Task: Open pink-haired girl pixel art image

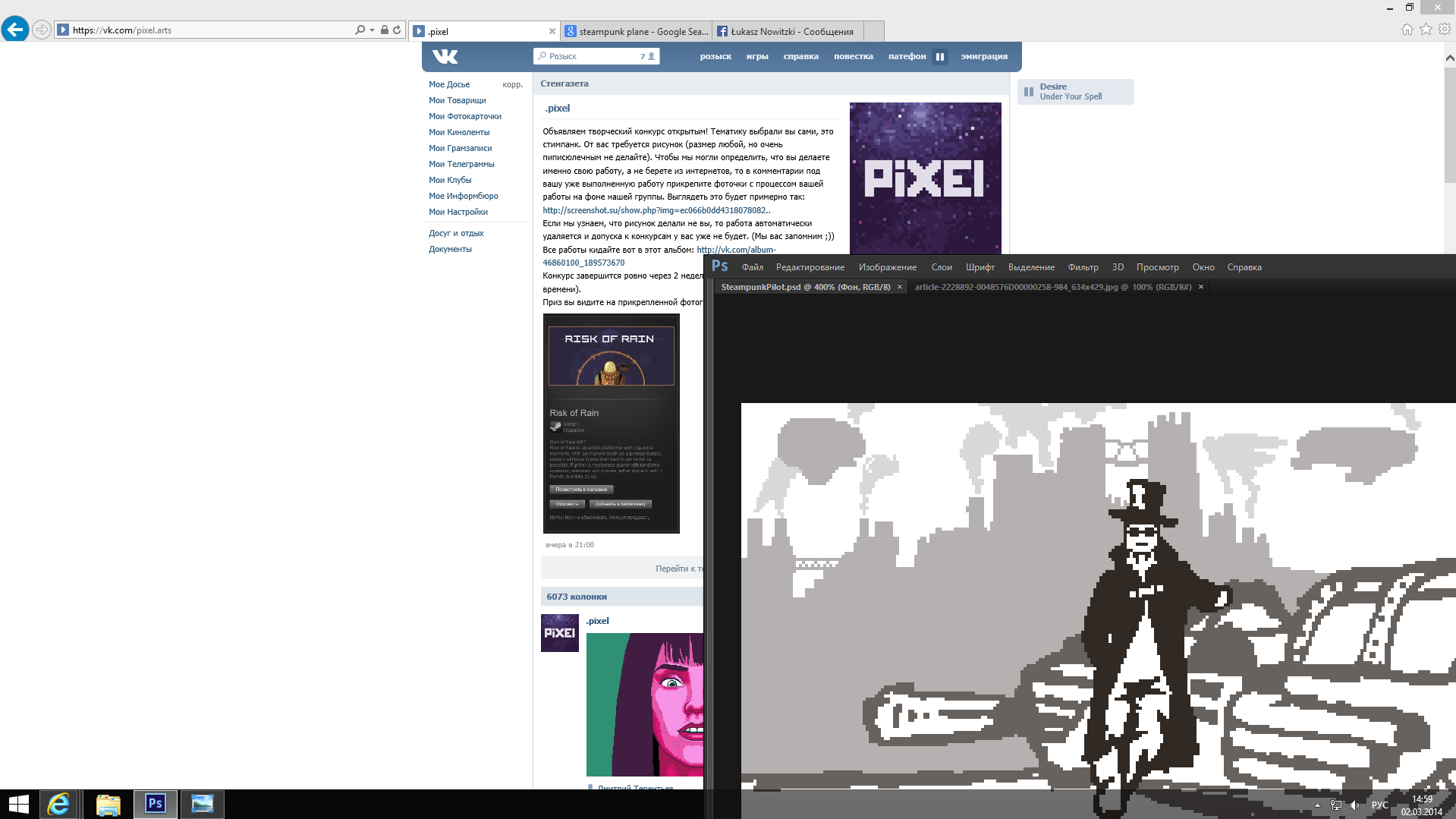Action: click(645, 704)
